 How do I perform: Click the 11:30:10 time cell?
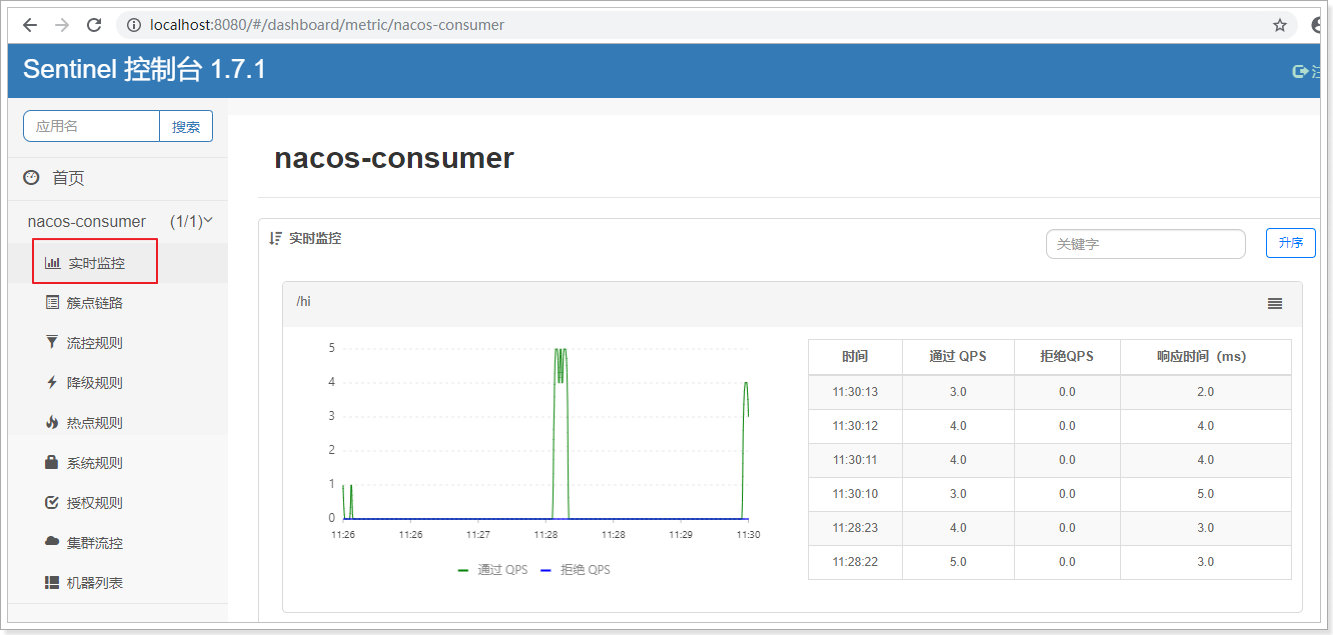[x=855, y=494]
